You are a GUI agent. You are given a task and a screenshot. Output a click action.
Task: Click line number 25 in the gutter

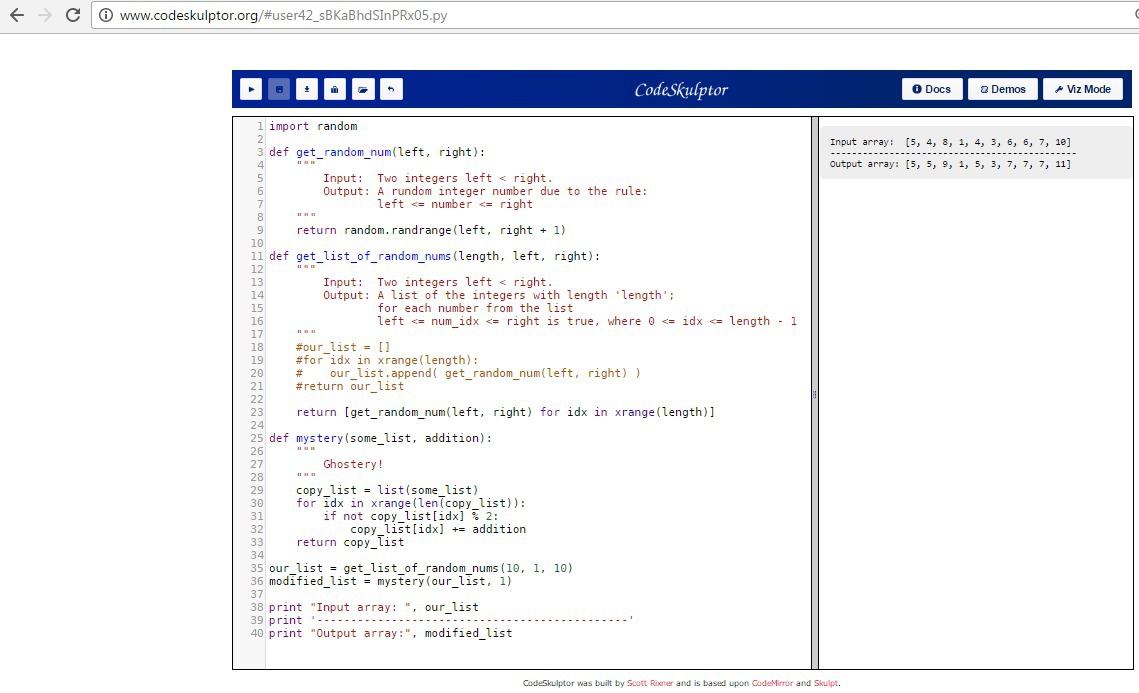pos(256,438)
